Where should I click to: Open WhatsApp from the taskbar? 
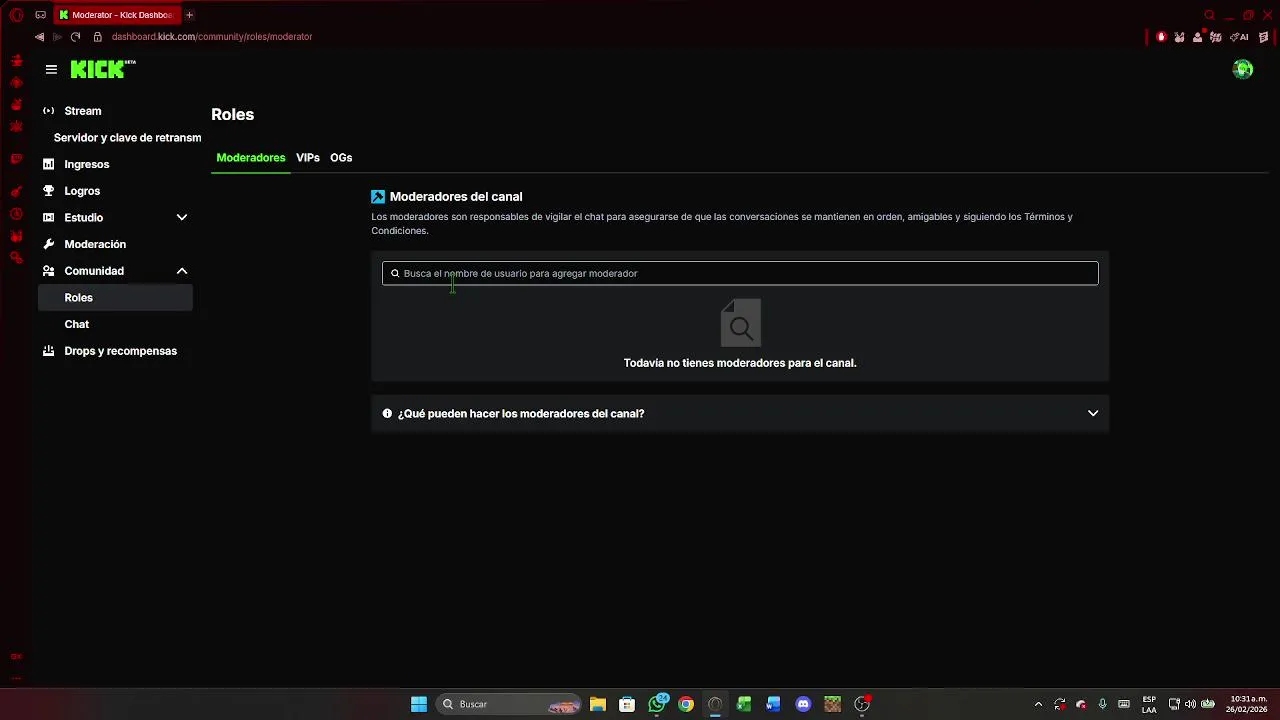pyautogui.click(x=657, y=704)
